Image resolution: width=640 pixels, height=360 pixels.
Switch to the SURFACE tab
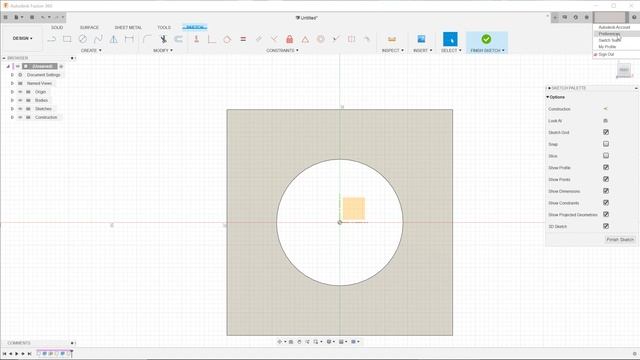click(x=89, y=27)
